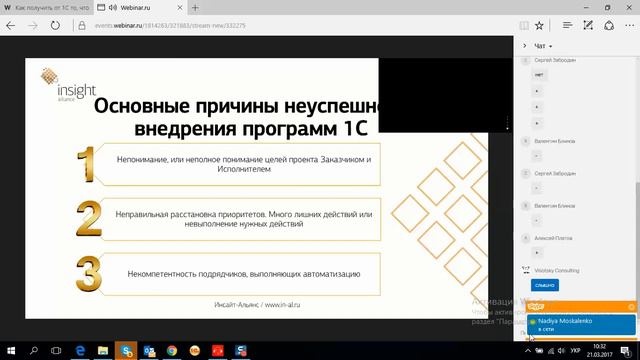Go back with the browser back arrow
Image resolution: width=640 pixels, height=360 pixels.
click(11, 25)
